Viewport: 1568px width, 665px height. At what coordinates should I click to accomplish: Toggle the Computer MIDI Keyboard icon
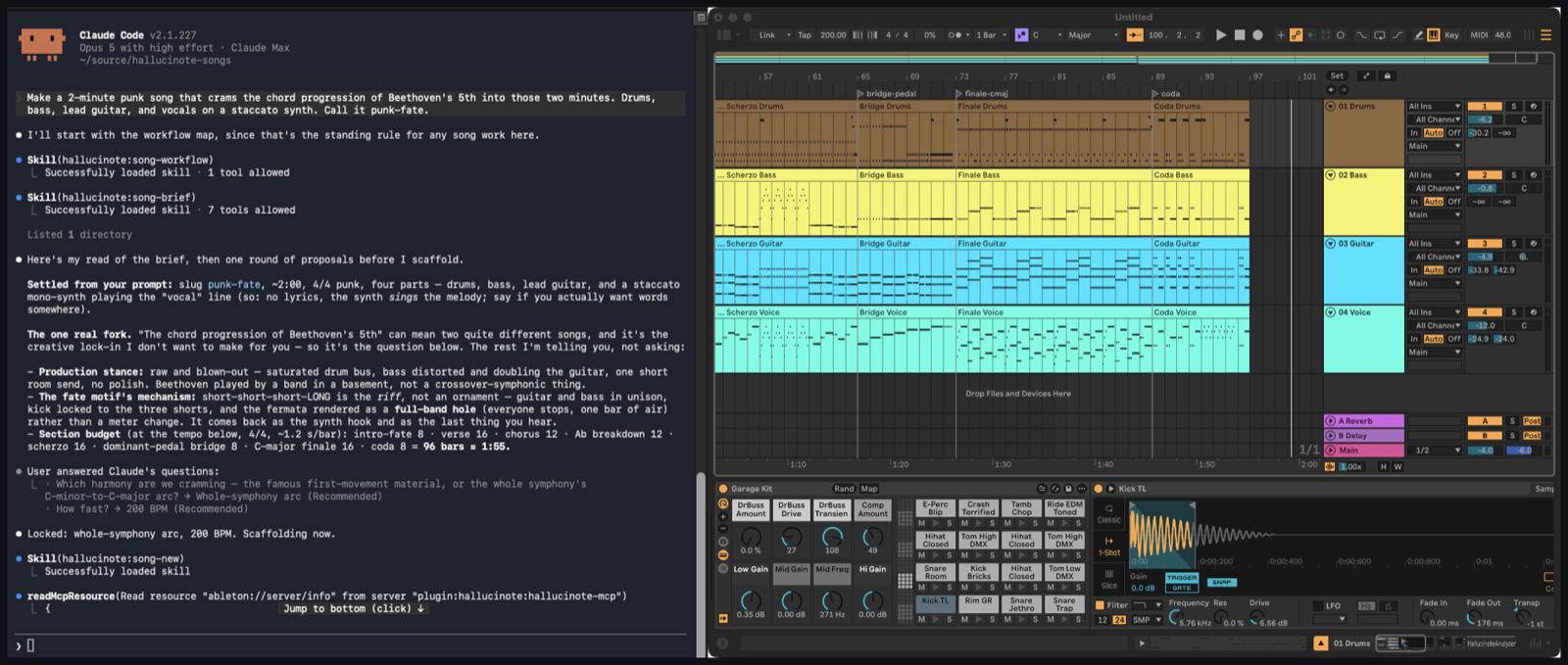pyautogui.click(x=1434, y=35)
